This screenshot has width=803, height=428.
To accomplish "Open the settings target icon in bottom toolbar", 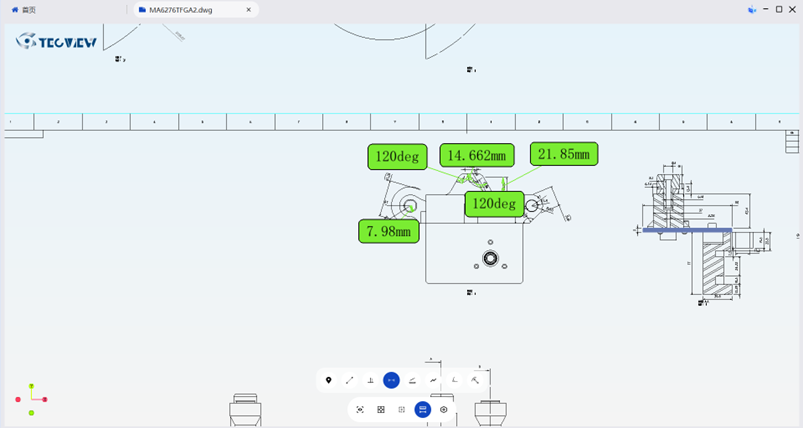I will [444, 410].
